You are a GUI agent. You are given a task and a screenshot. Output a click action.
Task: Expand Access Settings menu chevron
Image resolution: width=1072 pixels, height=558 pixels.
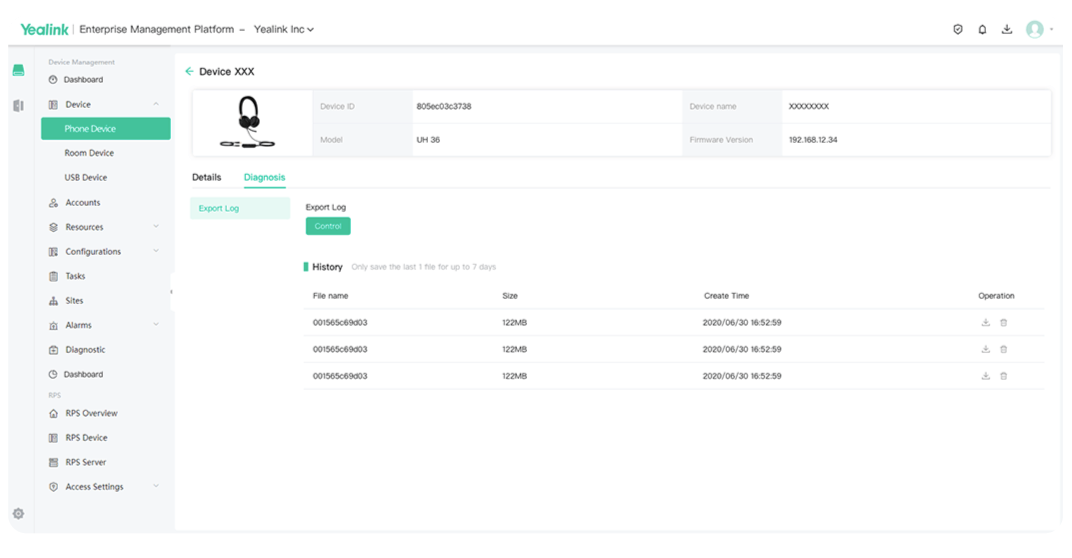pos(156,486)
